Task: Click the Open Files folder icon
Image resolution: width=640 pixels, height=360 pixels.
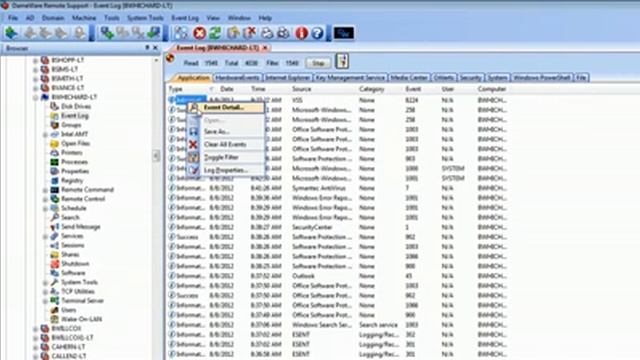Action: pos(54,144)
